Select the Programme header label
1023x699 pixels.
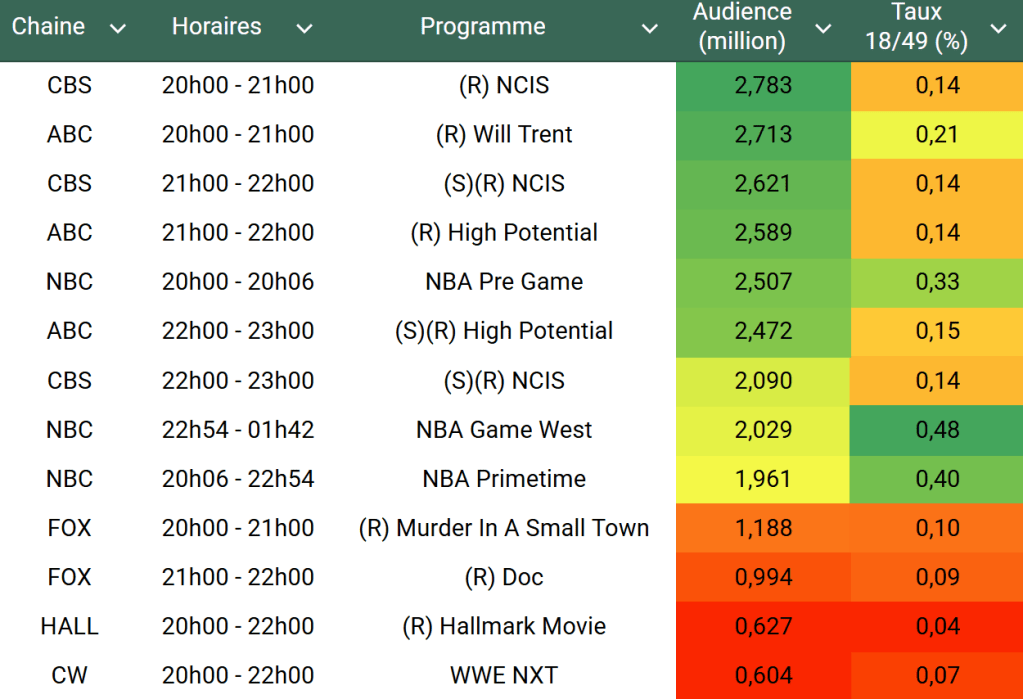(483, 27)
